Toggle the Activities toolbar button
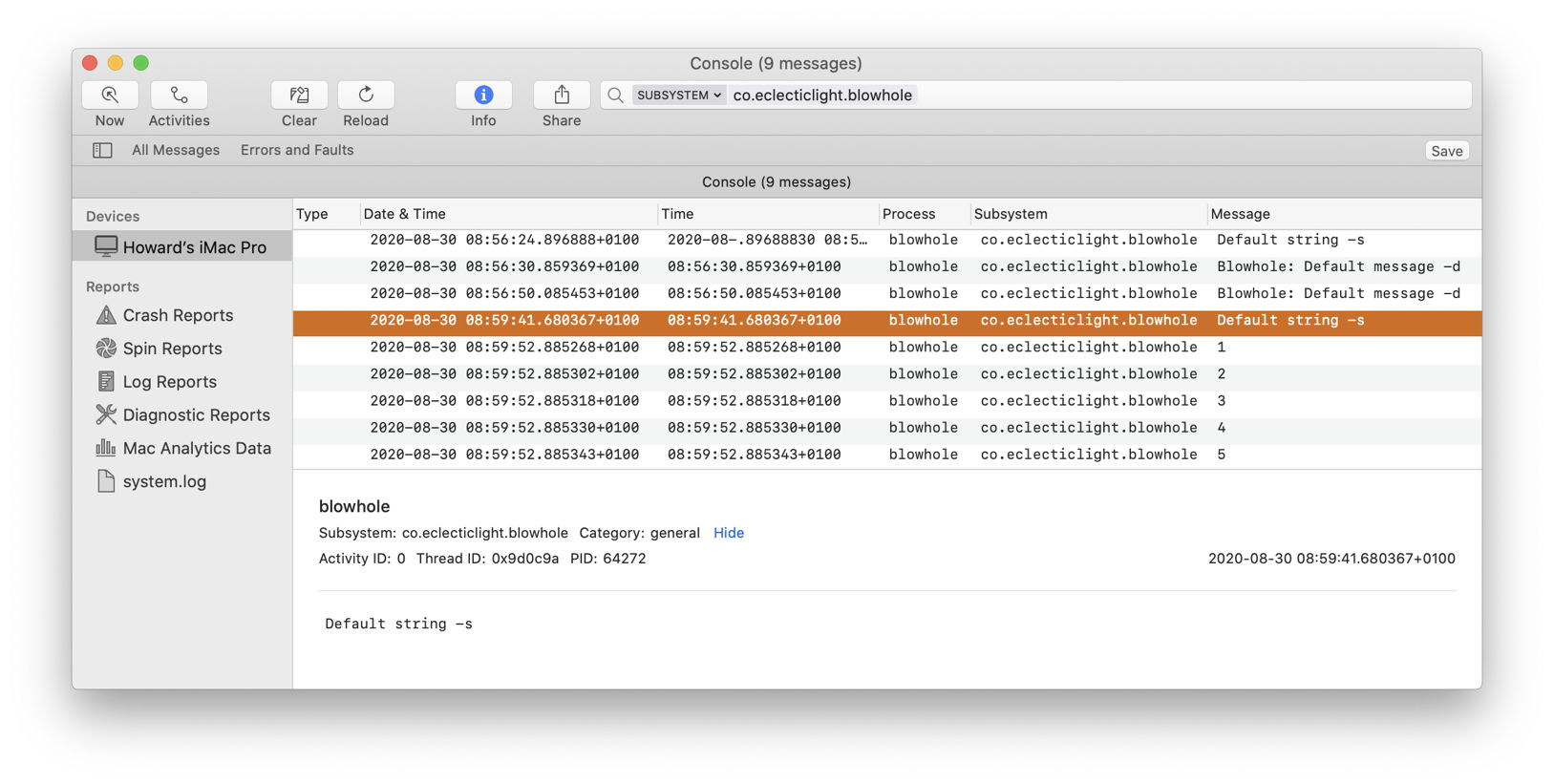The height and width of the screenshot is (784, 1554). (179, 95)
